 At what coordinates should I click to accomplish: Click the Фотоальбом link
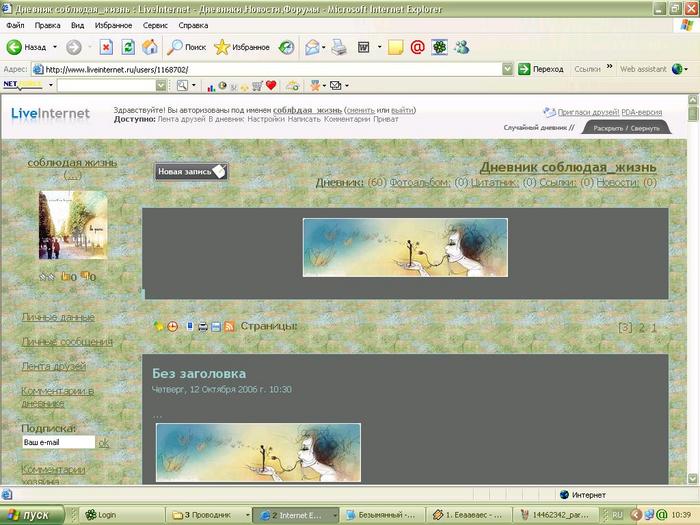(x=420, y=183)
